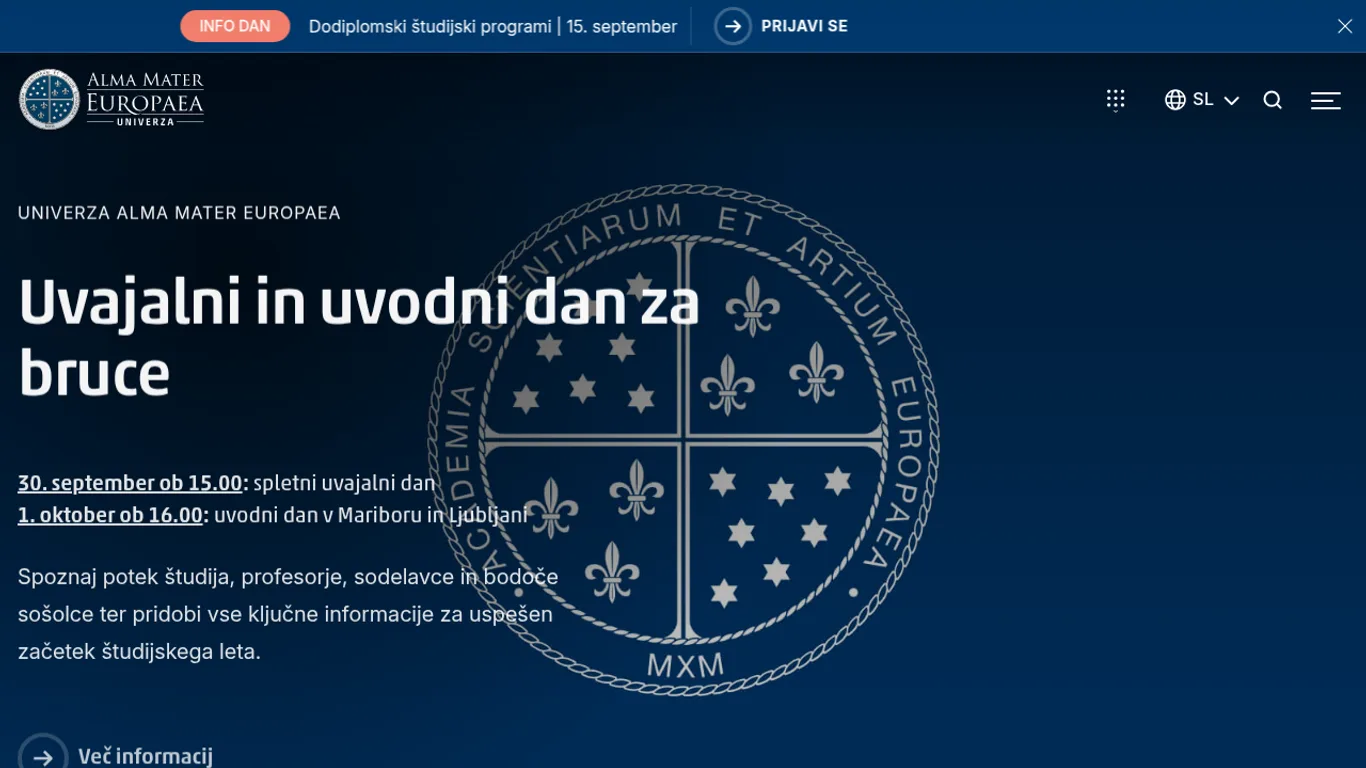Expand the SL language dropdown chevron
The height and width of the screenshot is (768, 1366).
point(1232,101)
